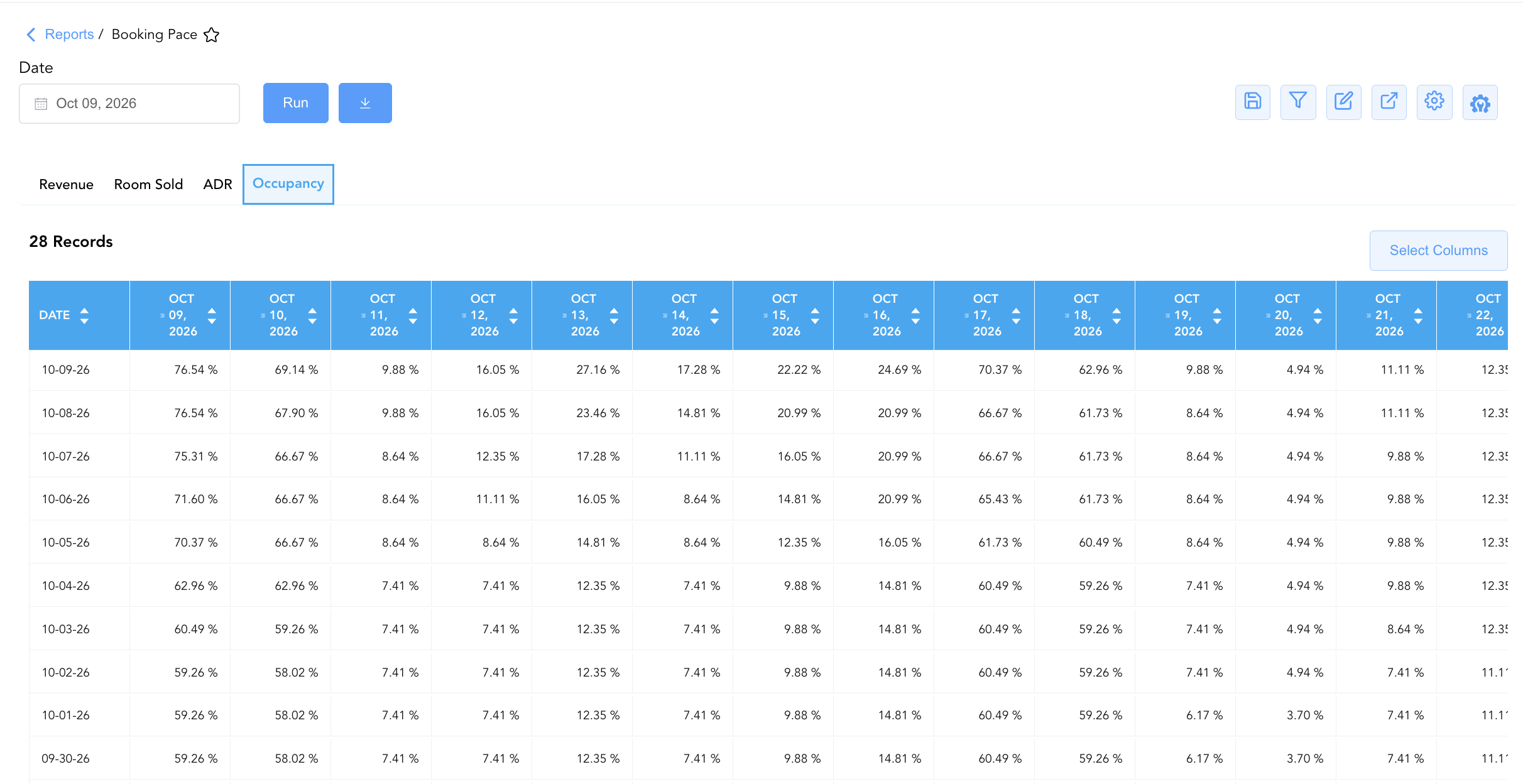
Task: Click the save report icon
Action: pyautogui.click(x=1252, y=102)
